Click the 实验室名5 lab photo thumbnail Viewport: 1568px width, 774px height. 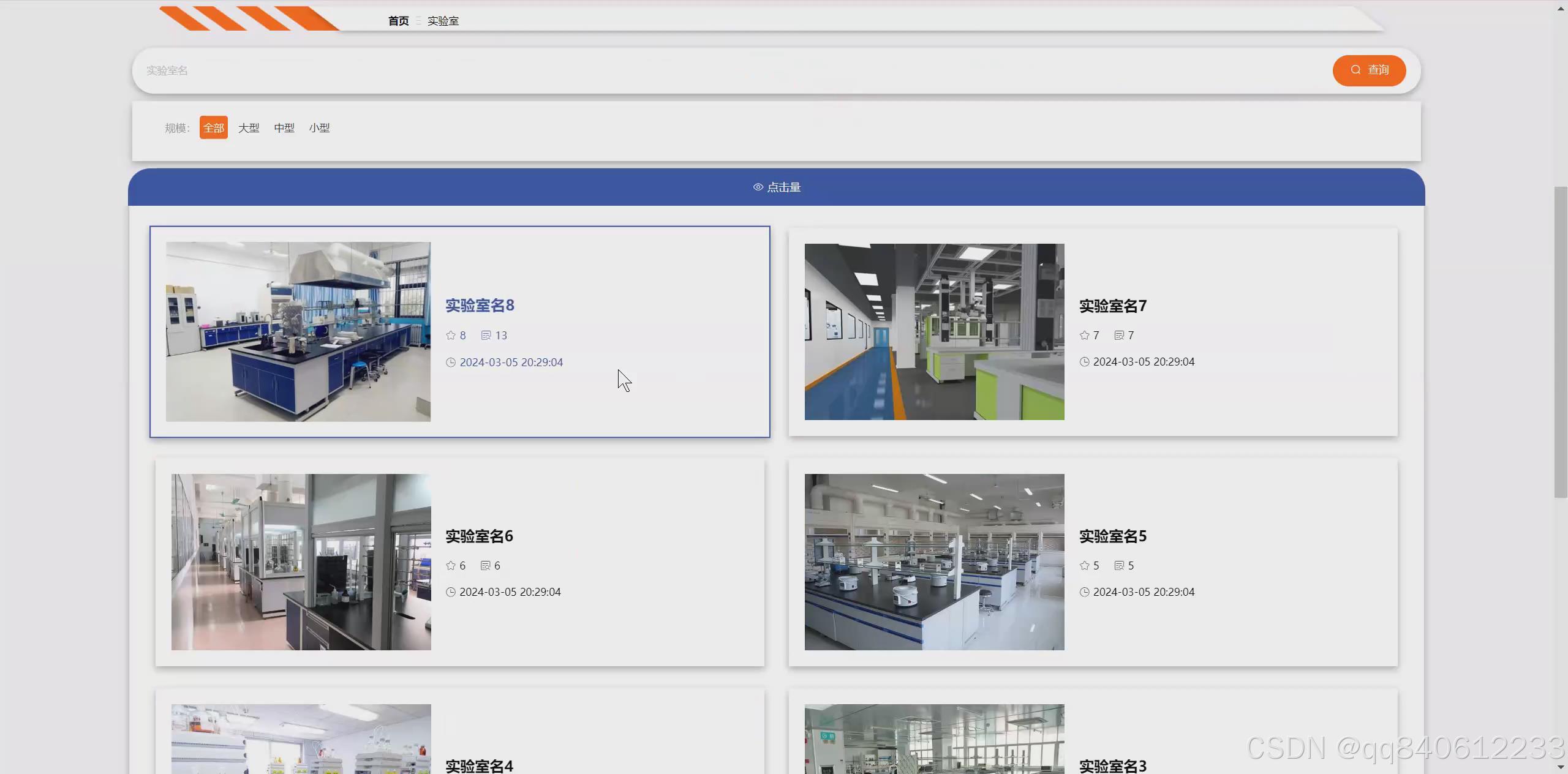pyautogui.click(x=934, y=562)
